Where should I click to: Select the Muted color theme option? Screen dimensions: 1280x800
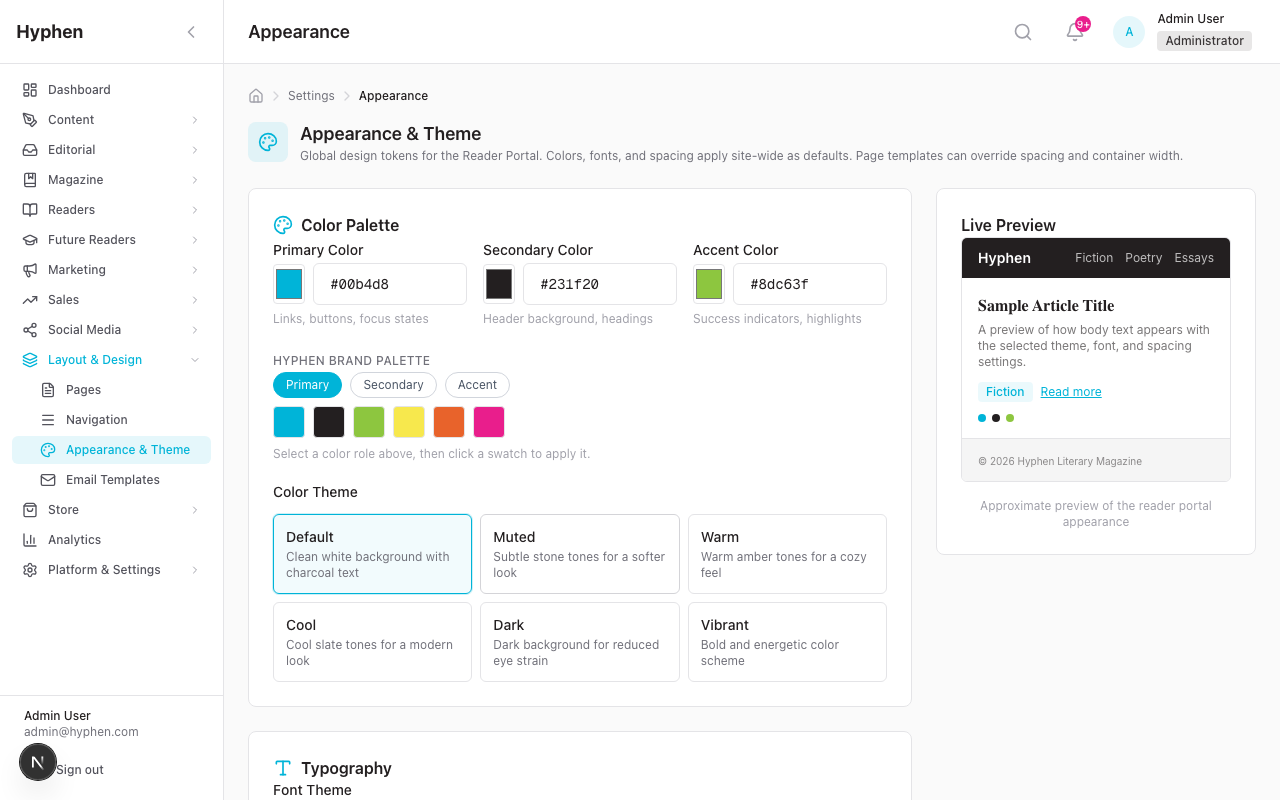point(580,554)
